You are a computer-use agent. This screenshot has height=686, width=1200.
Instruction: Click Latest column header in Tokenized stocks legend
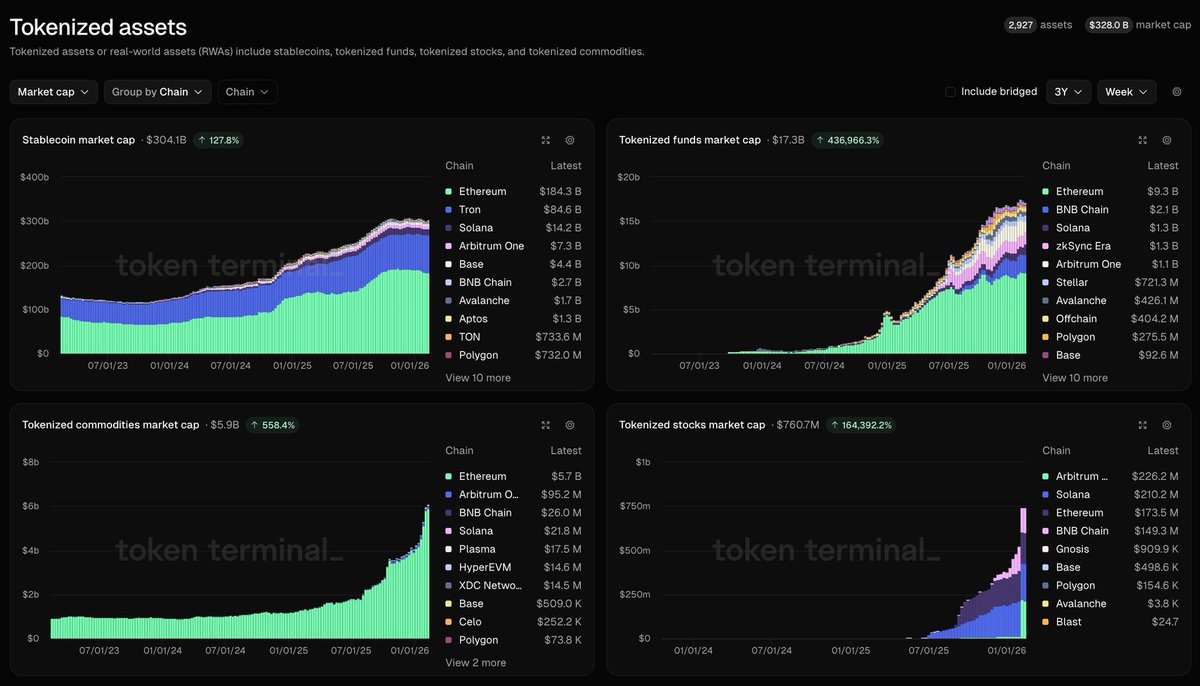pos(1163,451)
